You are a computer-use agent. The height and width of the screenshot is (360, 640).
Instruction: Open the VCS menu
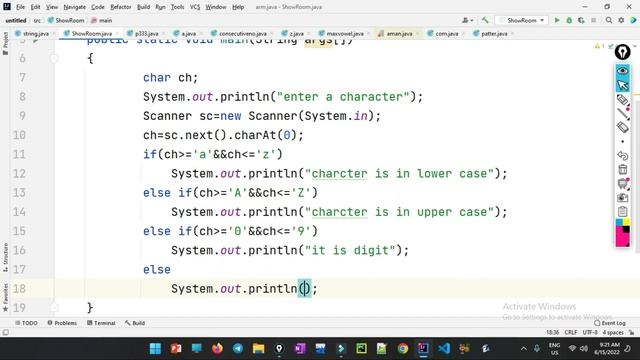195,7
